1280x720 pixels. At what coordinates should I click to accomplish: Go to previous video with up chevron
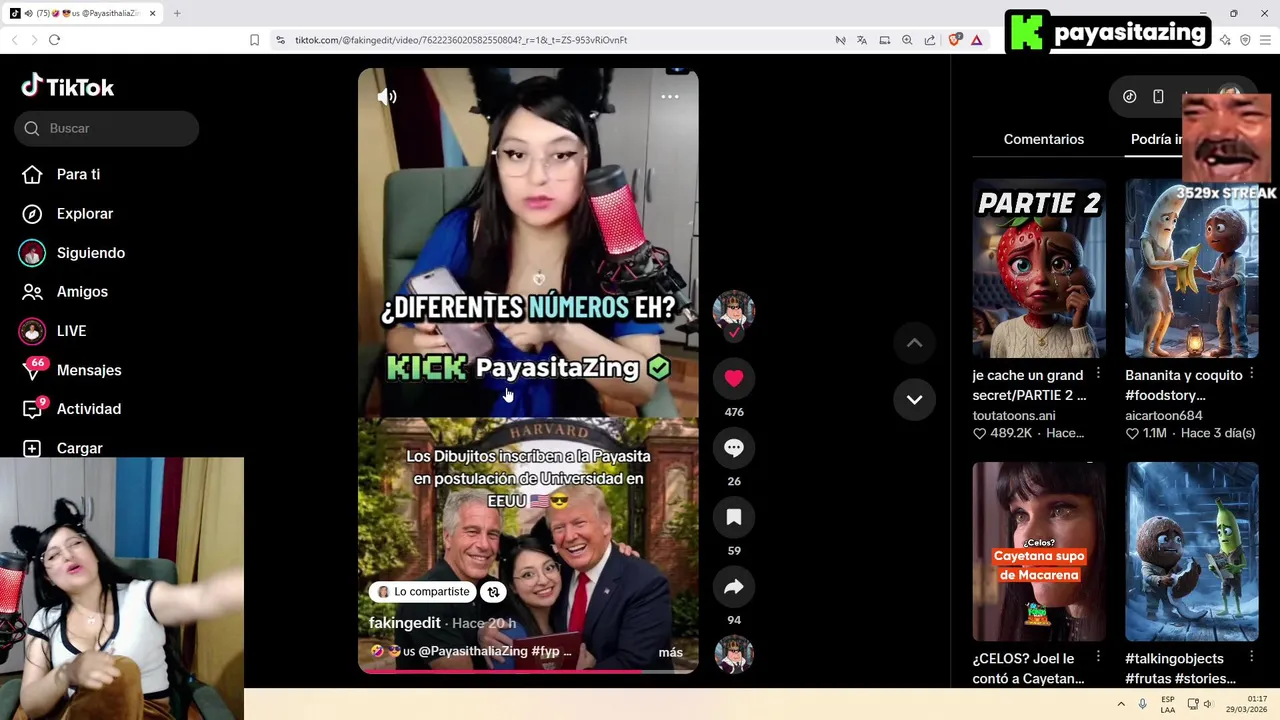(914, 343)
